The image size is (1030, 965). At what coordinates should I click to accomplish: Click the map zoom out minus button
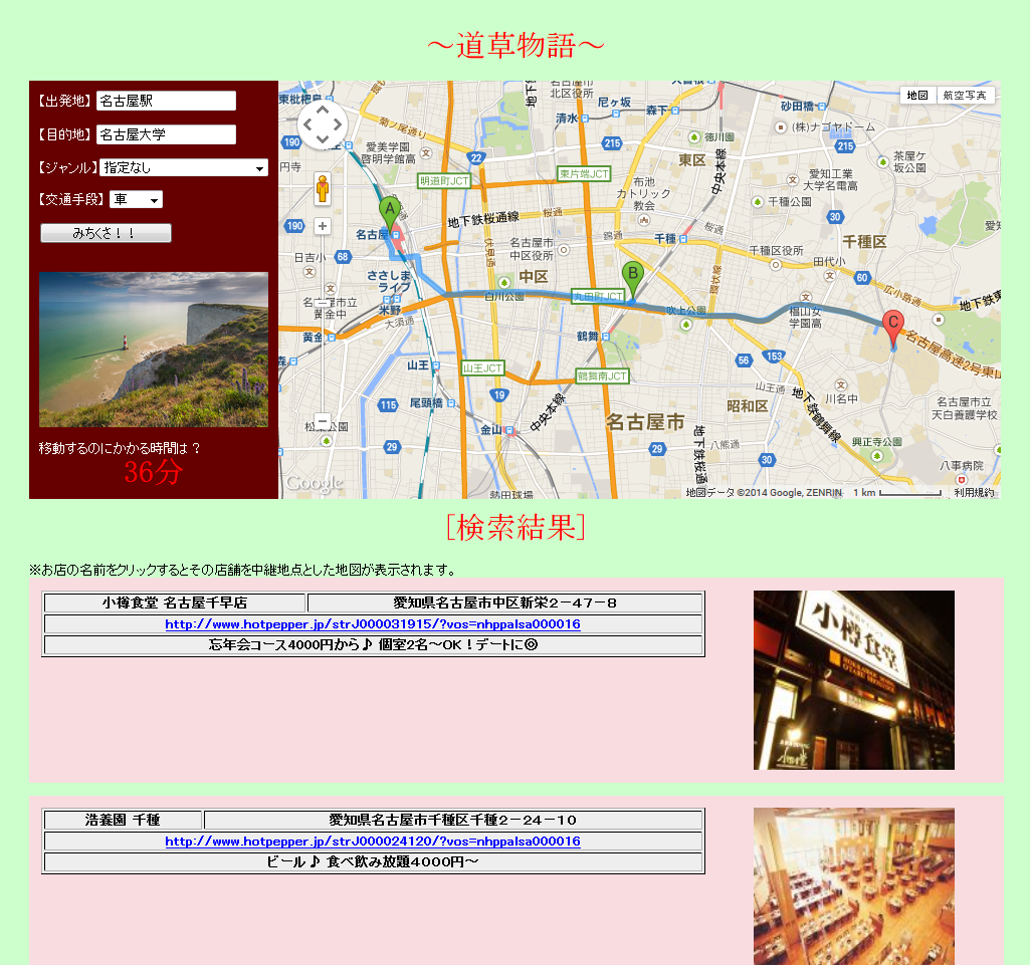coord(322,420)
